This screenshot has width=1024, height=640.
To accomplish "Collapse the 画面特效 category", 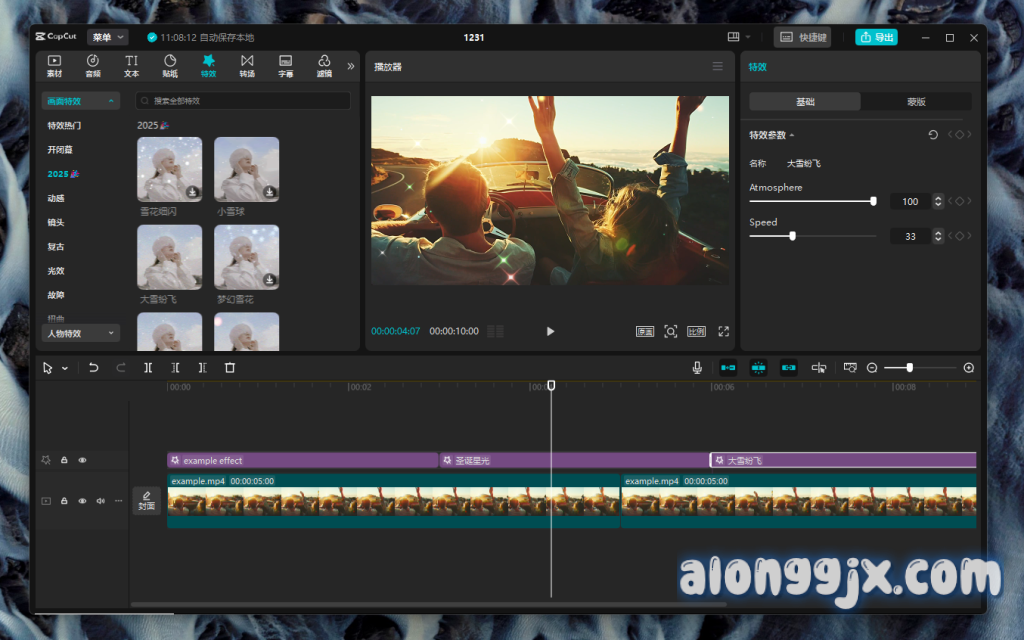I will 81,101.
